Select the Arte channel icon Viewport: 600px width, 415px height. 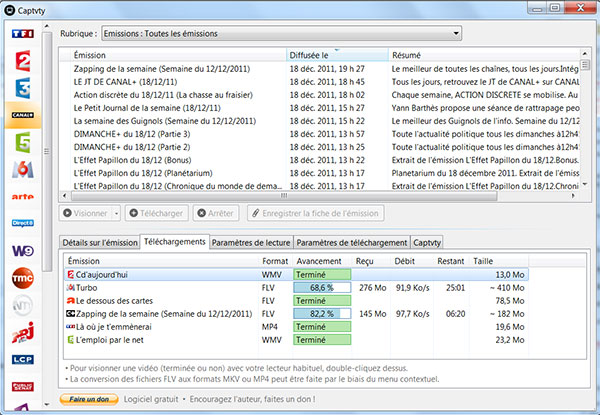coord(23,197)
